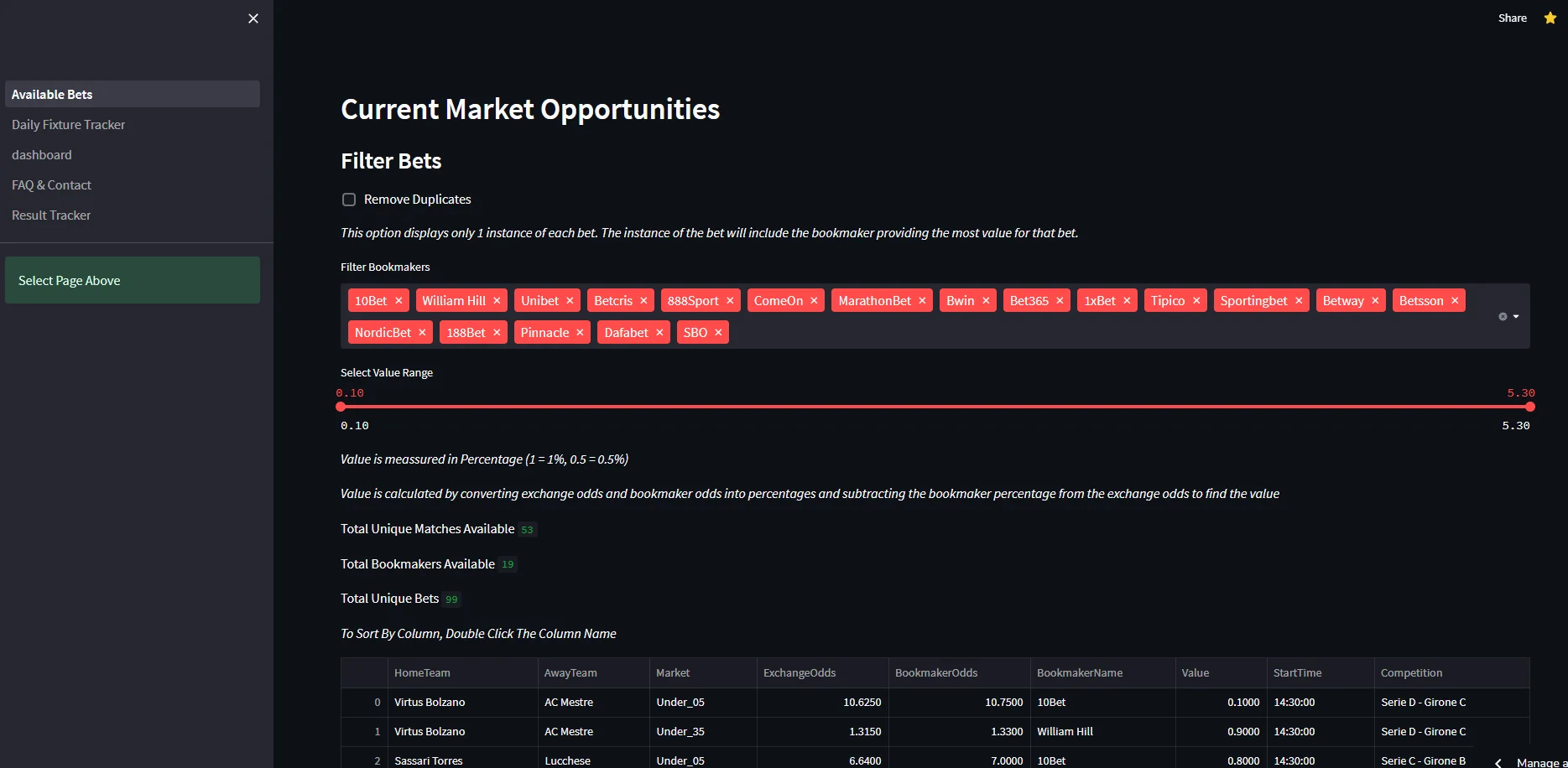Remove the William Hill filter tag

497,301
